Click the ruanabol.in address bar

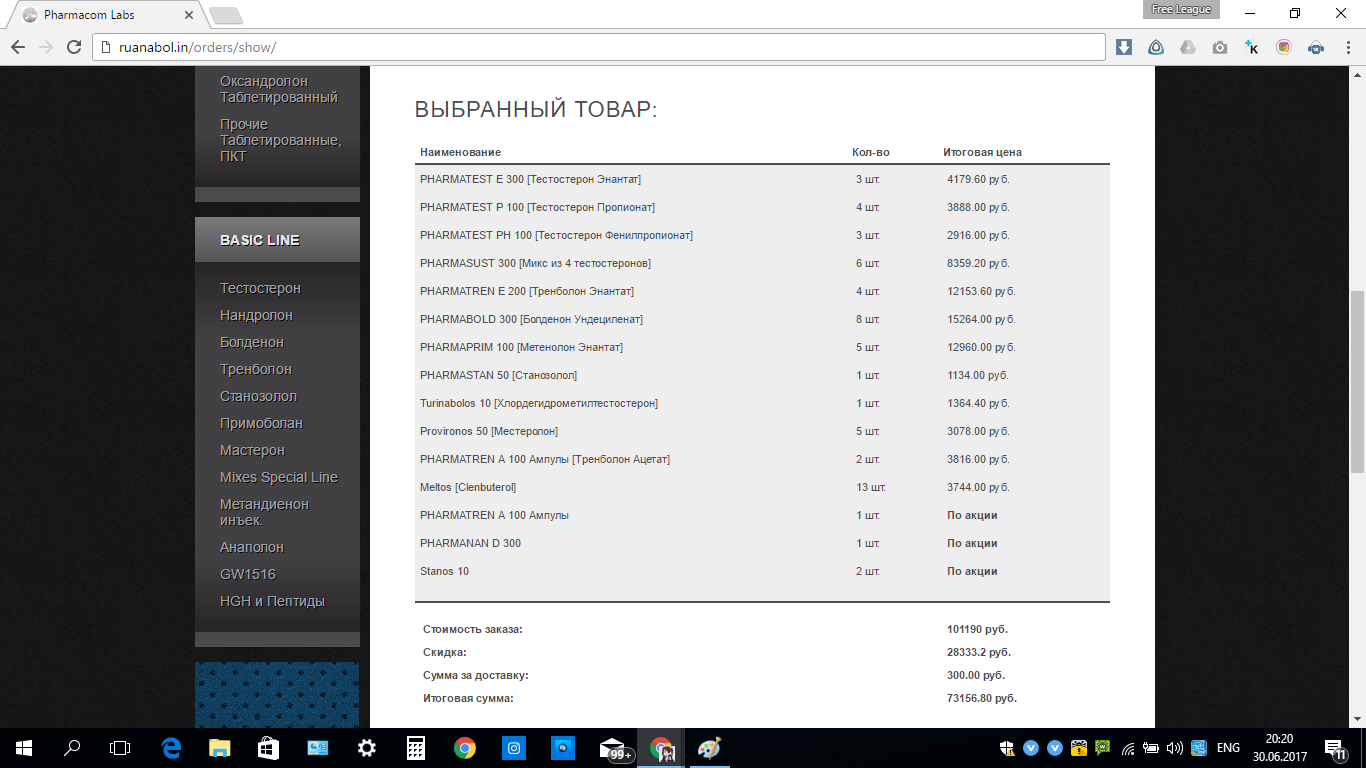tap(600, 47)
